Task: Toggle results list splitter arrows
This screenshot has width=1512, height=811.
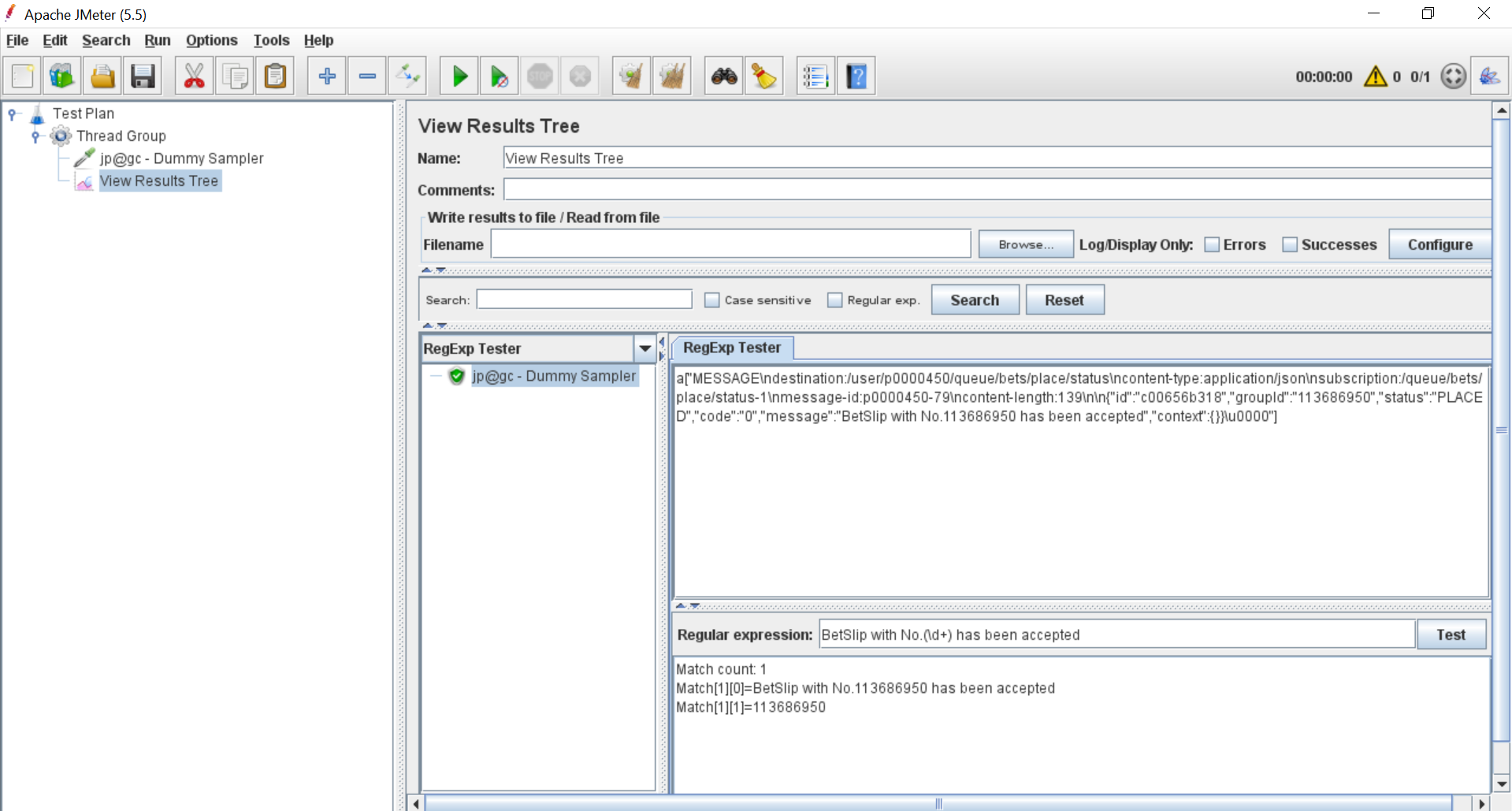Action: tap(662, 348)
